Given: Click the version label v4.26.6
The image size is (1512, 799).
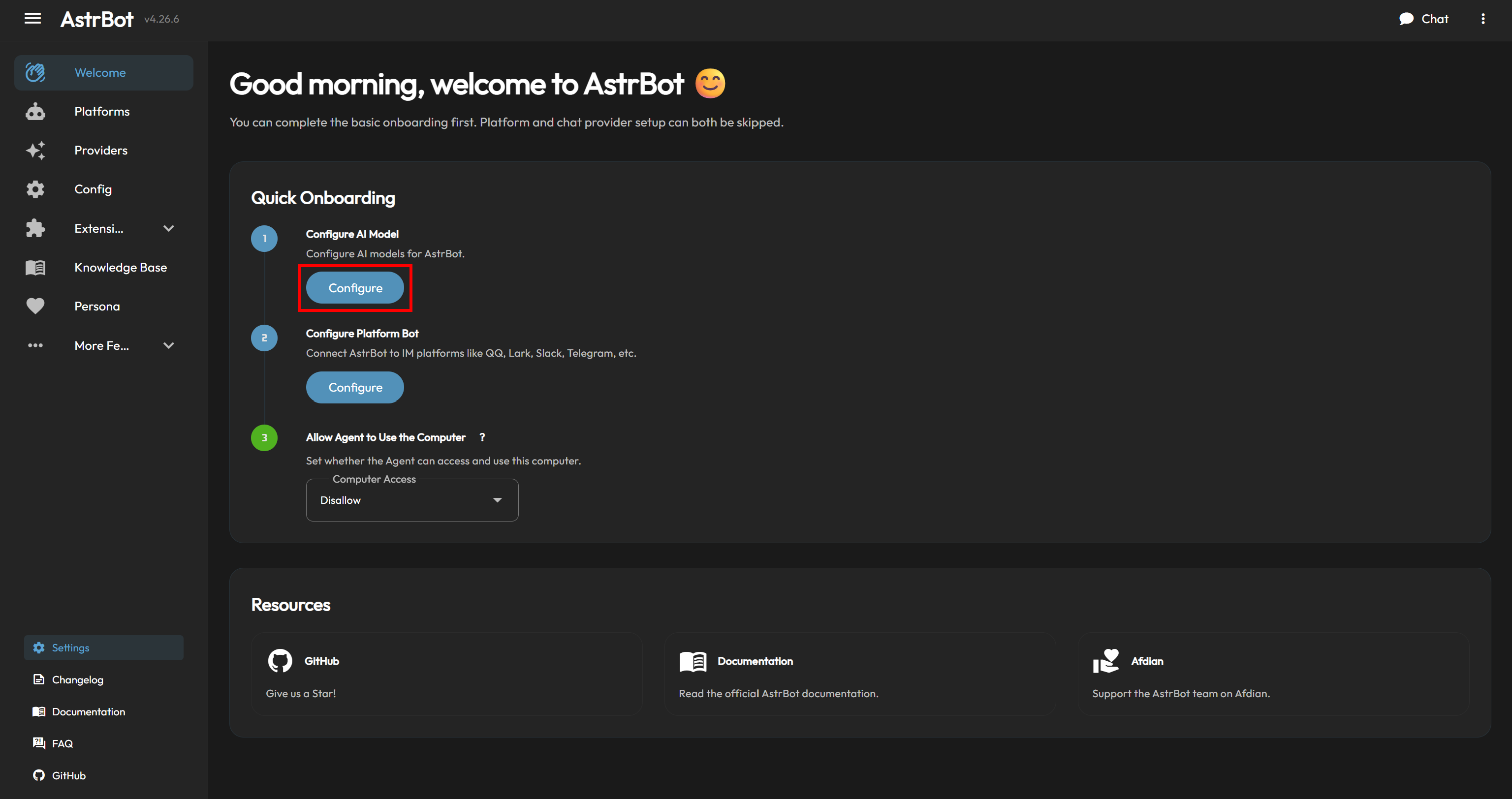Looking at the screenshot, I should tap(161, 19).
